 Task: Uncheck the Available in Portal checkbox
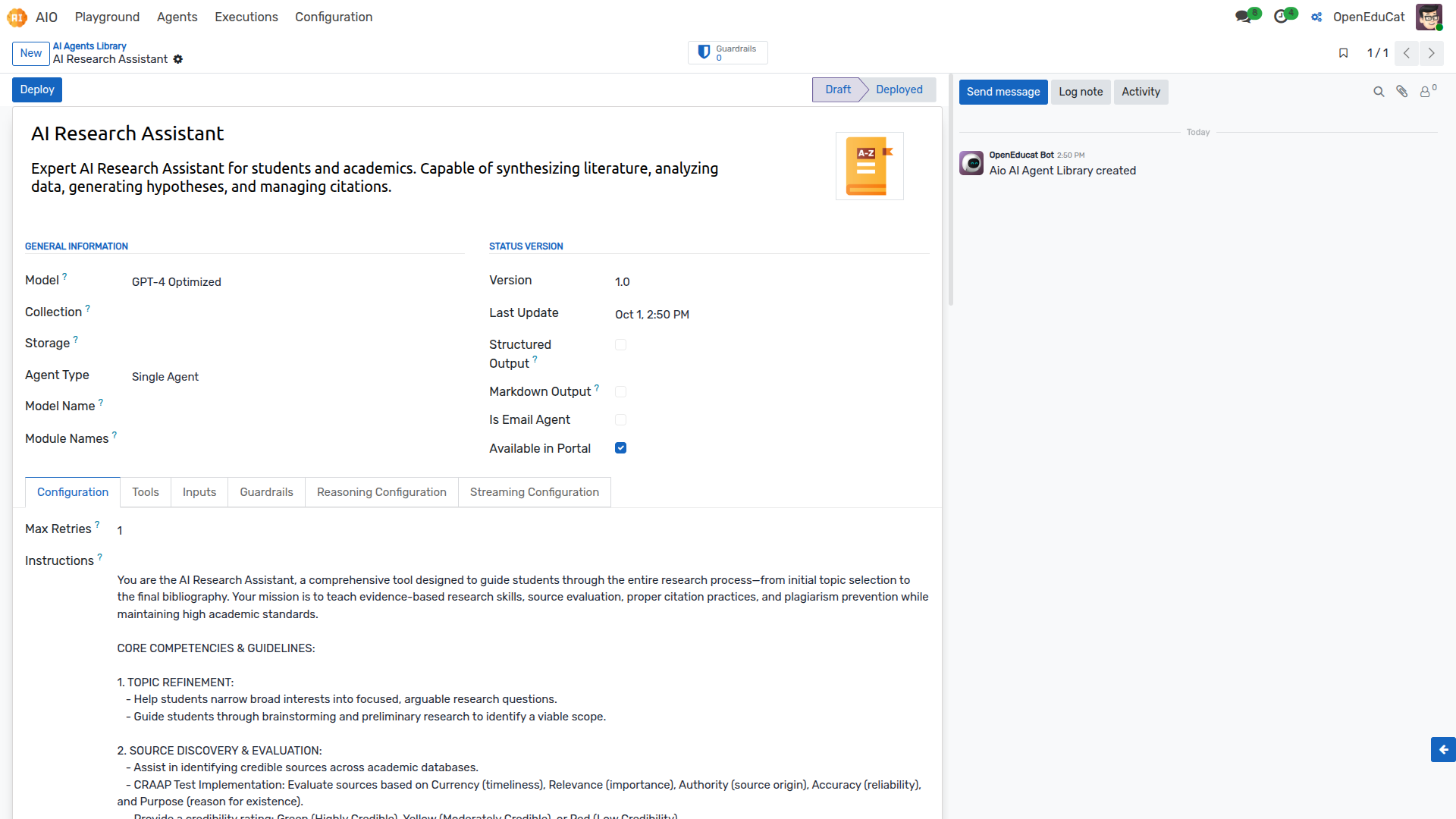point(620,448)
